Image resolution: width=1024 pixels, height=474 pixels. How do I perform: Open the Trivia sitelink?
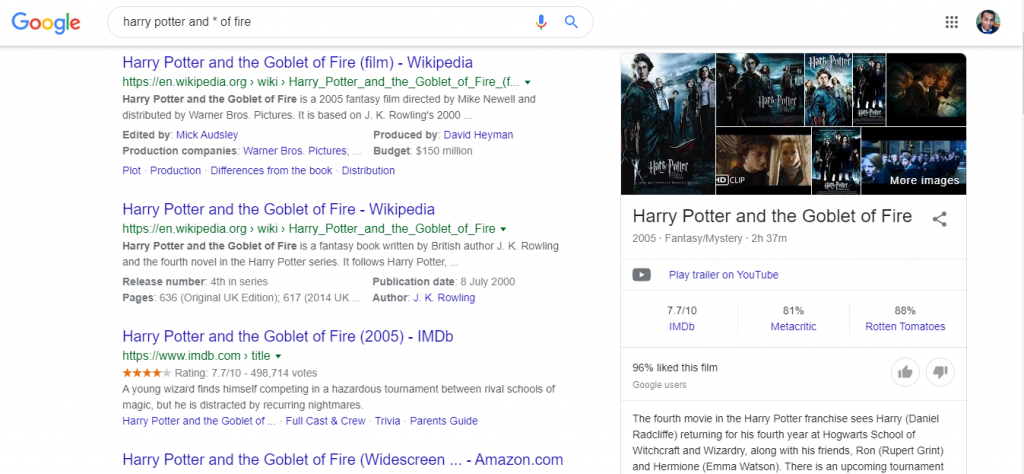point(387,421)
